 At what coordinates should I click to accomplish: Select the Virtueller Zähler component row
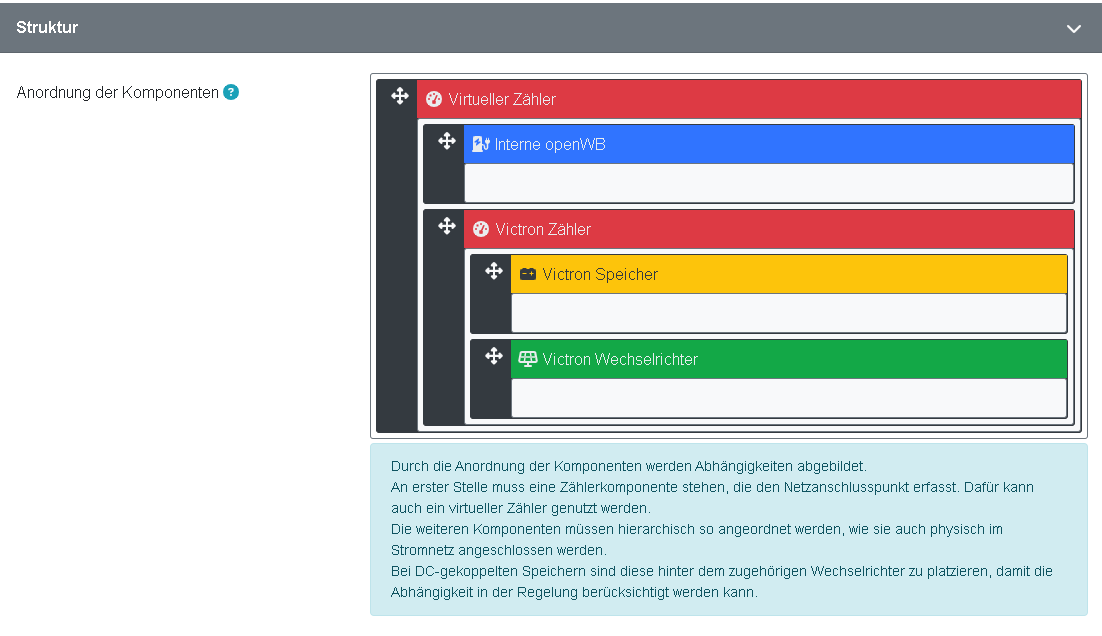click(748, 99)
